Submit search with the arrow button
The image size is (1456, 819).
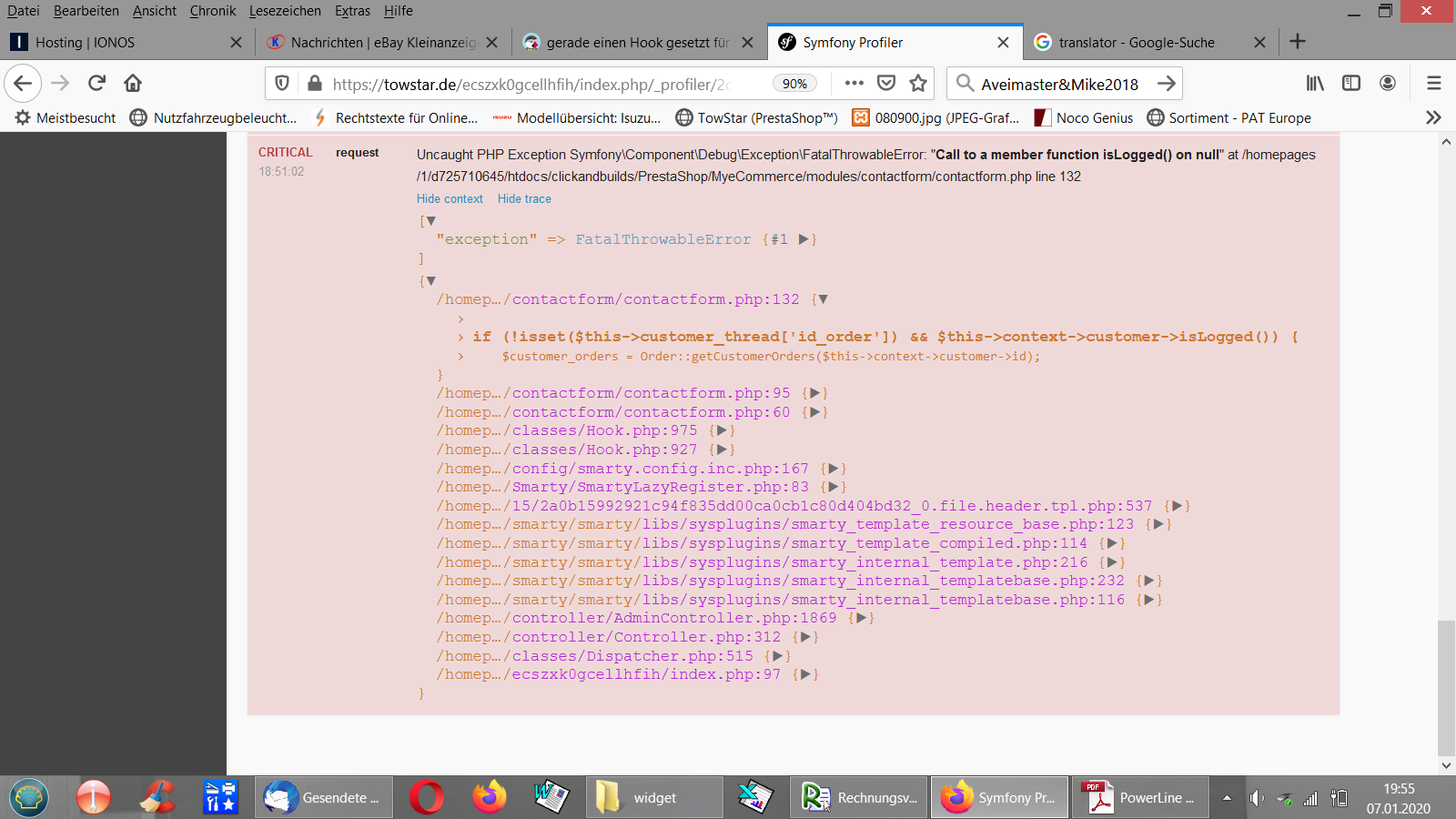tap(1166, 84)
